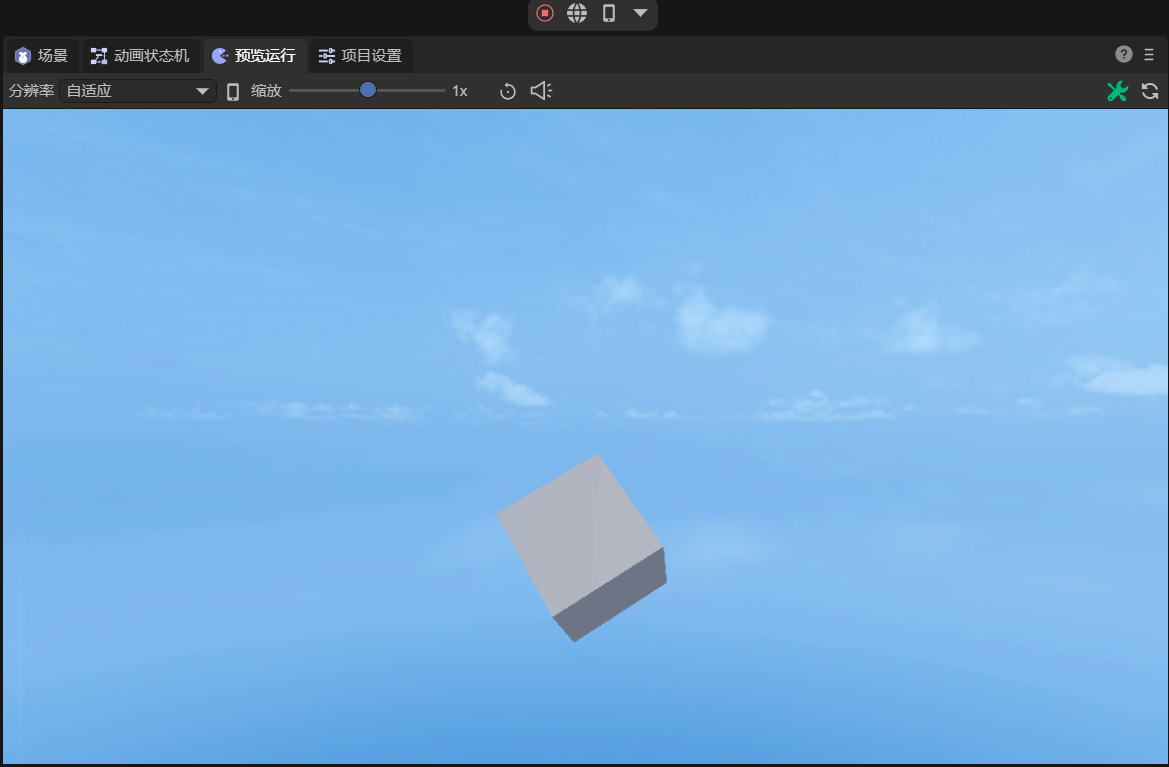
Task: Select the 预览运行 tab
Action: coord(254,56)
